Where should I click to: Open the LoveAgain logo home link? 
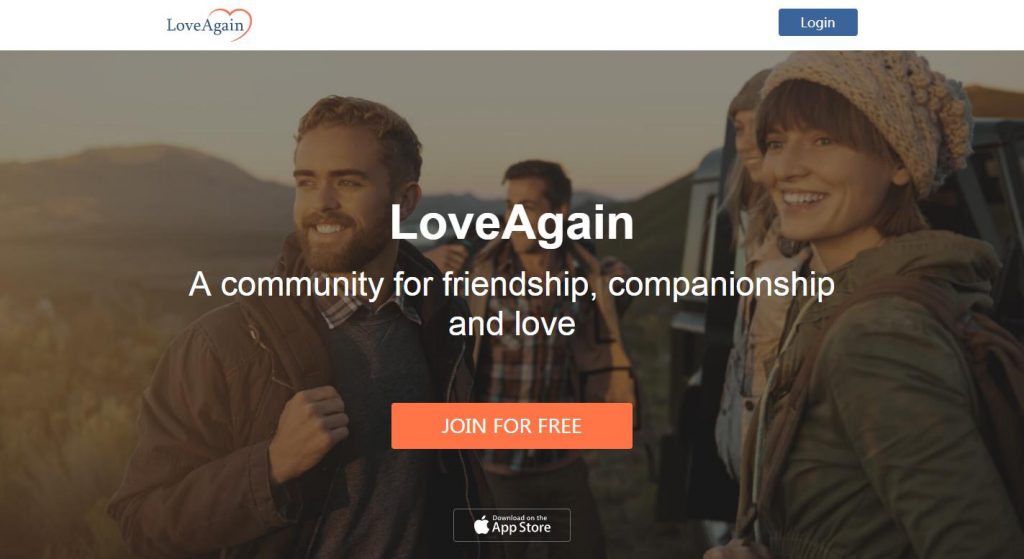click(209, 25)
